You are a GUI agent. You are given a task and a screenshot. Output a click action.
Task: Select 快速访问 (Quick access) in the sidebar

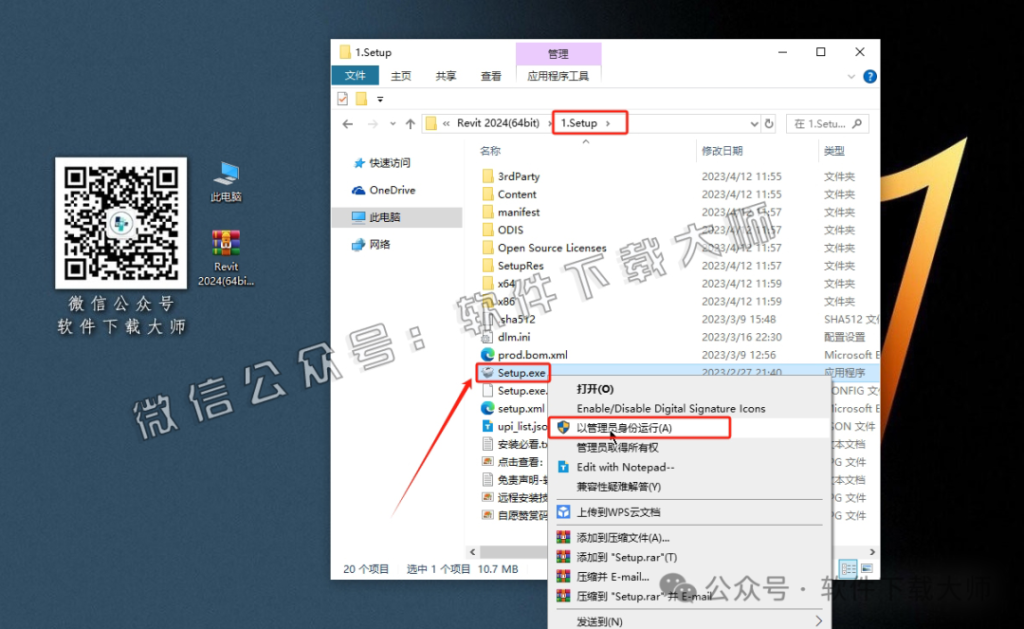(396, 162)
